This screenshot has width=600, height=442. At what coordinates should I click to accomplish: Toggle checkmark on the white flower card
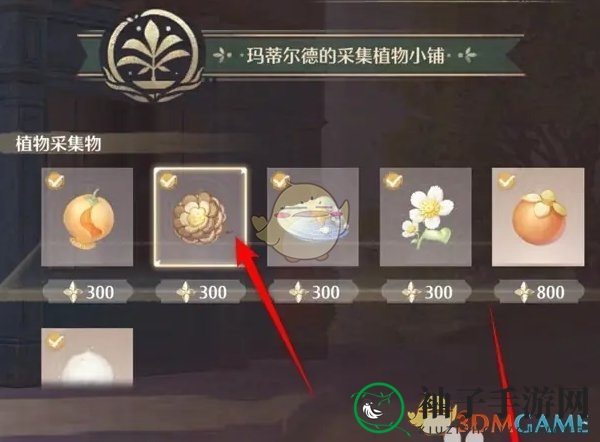click(393, 181)
